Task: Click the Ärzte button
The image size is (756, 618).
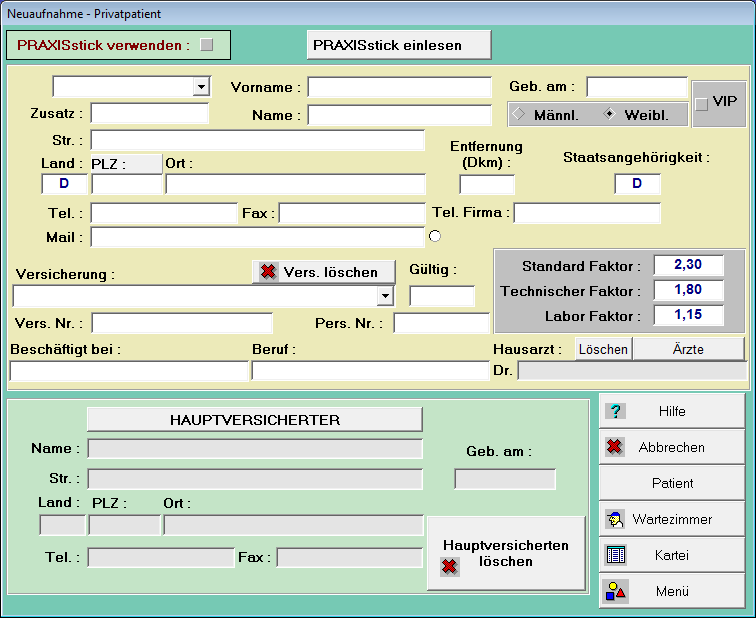Action: click(689, 349)
